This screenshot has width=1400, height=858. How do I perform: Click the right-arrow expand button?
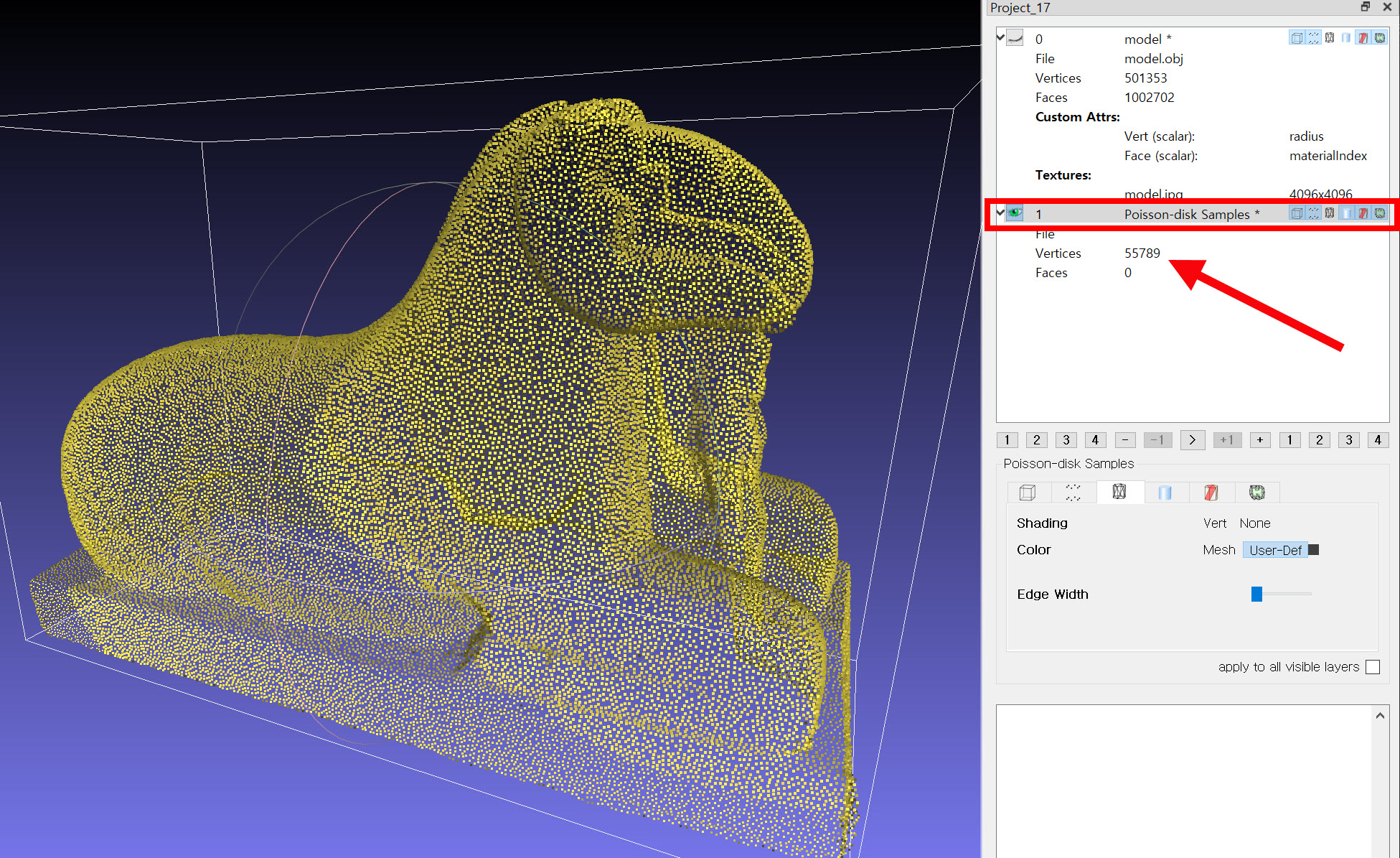(x=1192, y=440)
